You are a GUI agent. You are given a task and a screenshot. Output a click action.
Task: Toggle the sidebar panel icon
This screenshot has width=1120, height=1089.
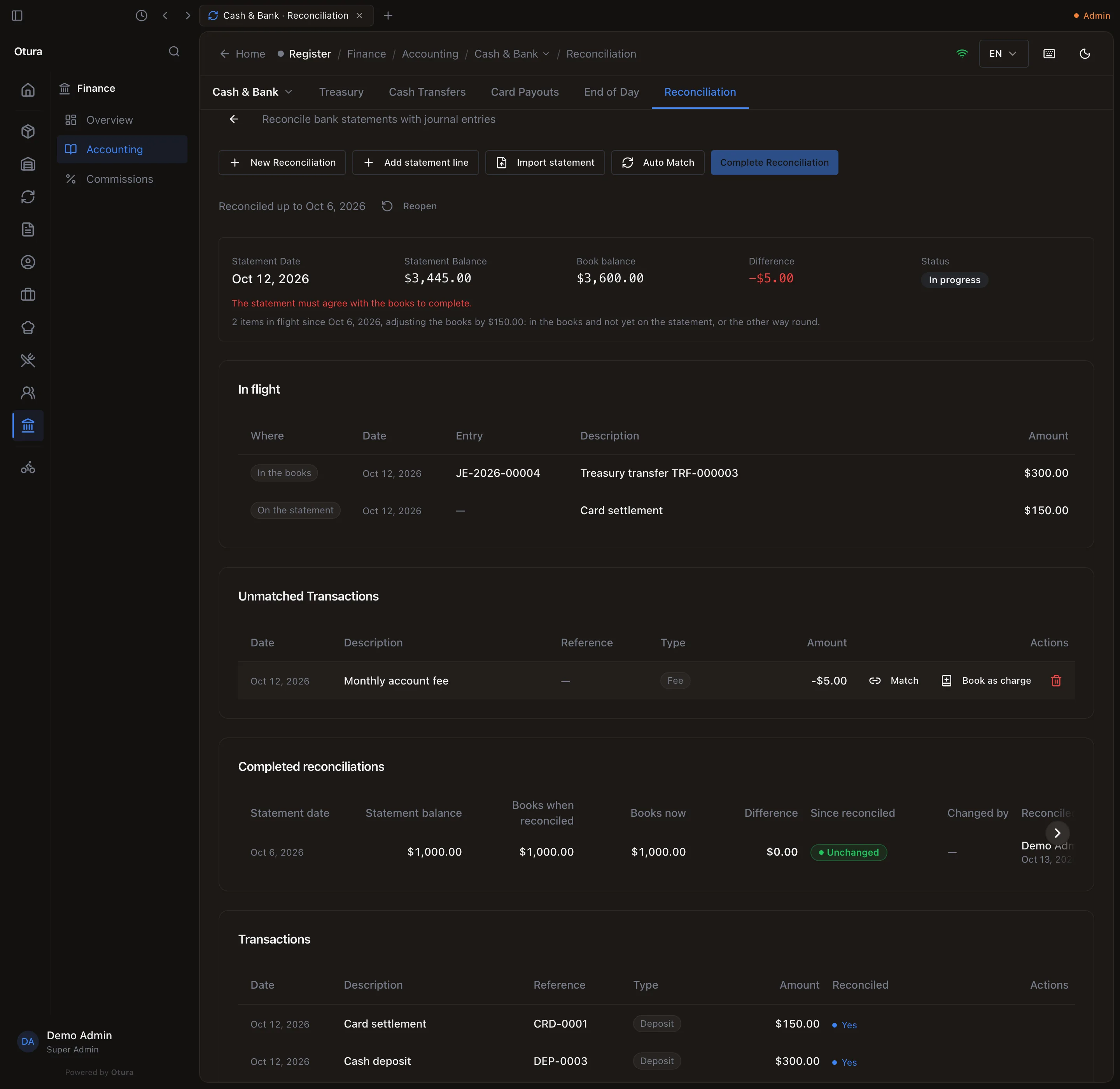[x=17, y=16]
